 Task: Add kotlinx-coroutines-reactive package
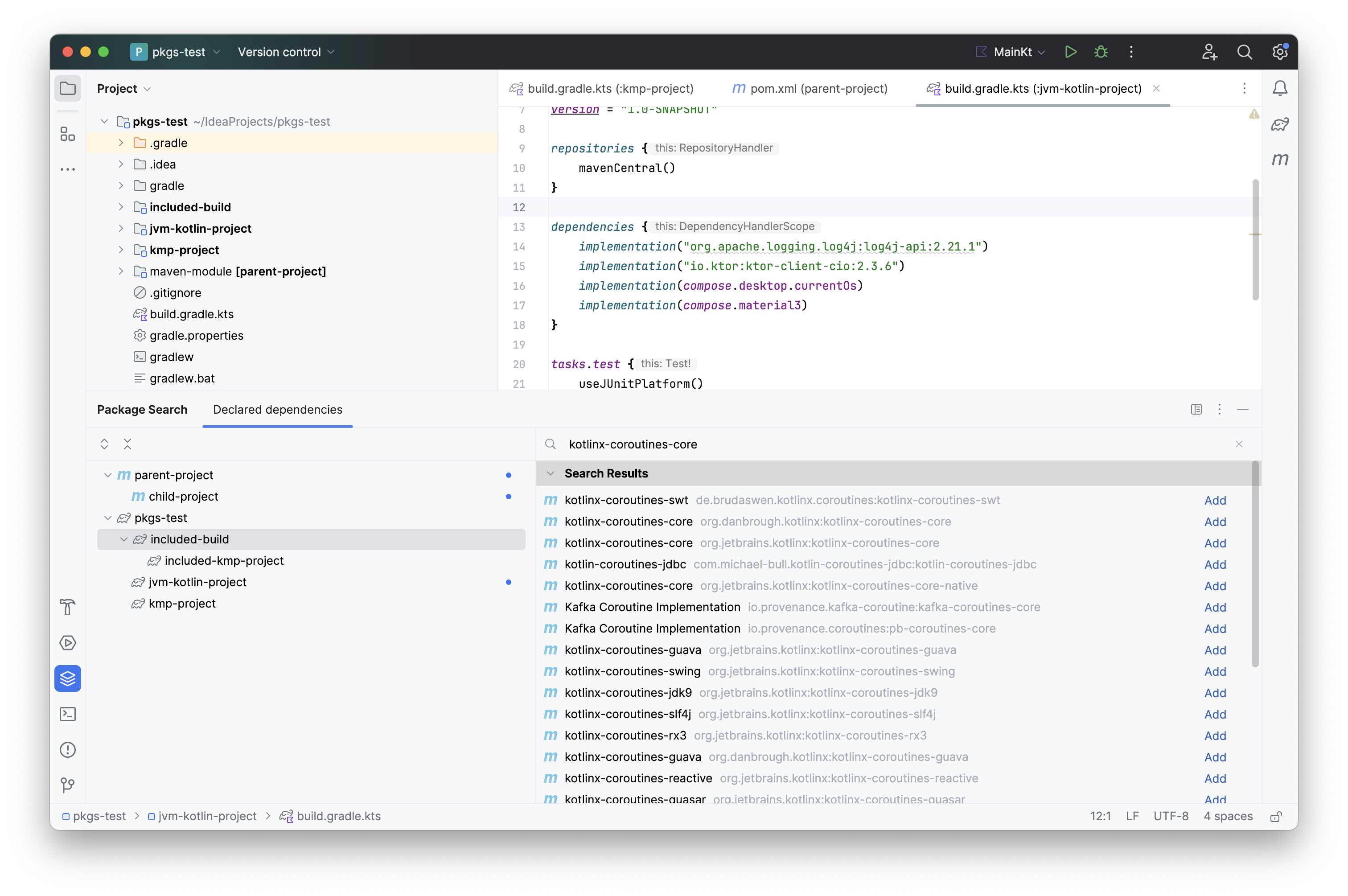click(x=1215, y=779)
